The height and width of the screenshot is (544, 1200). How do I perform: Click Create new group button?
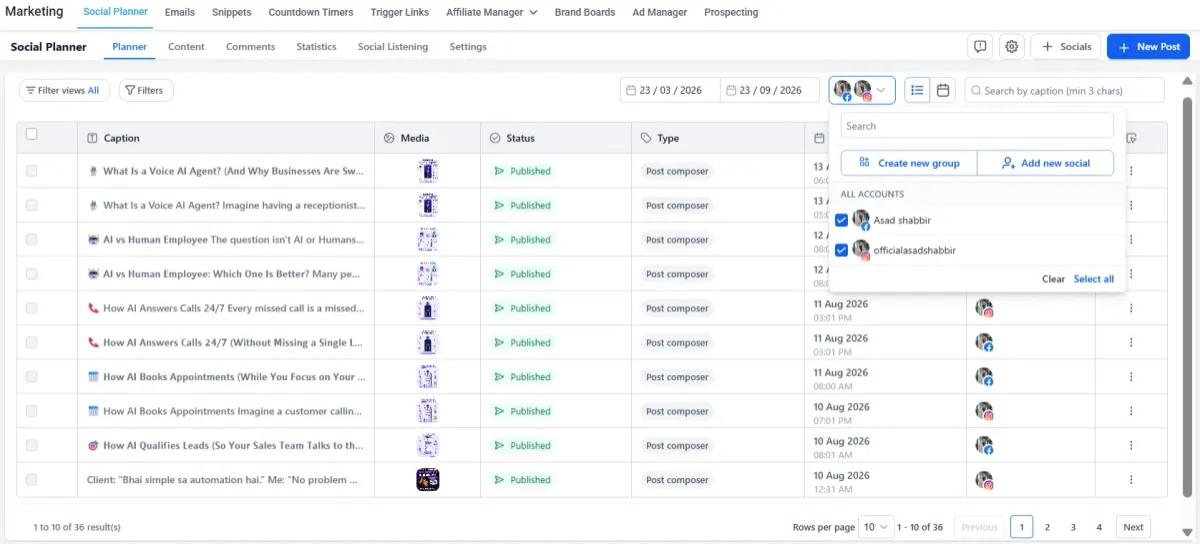pos(908,163)
